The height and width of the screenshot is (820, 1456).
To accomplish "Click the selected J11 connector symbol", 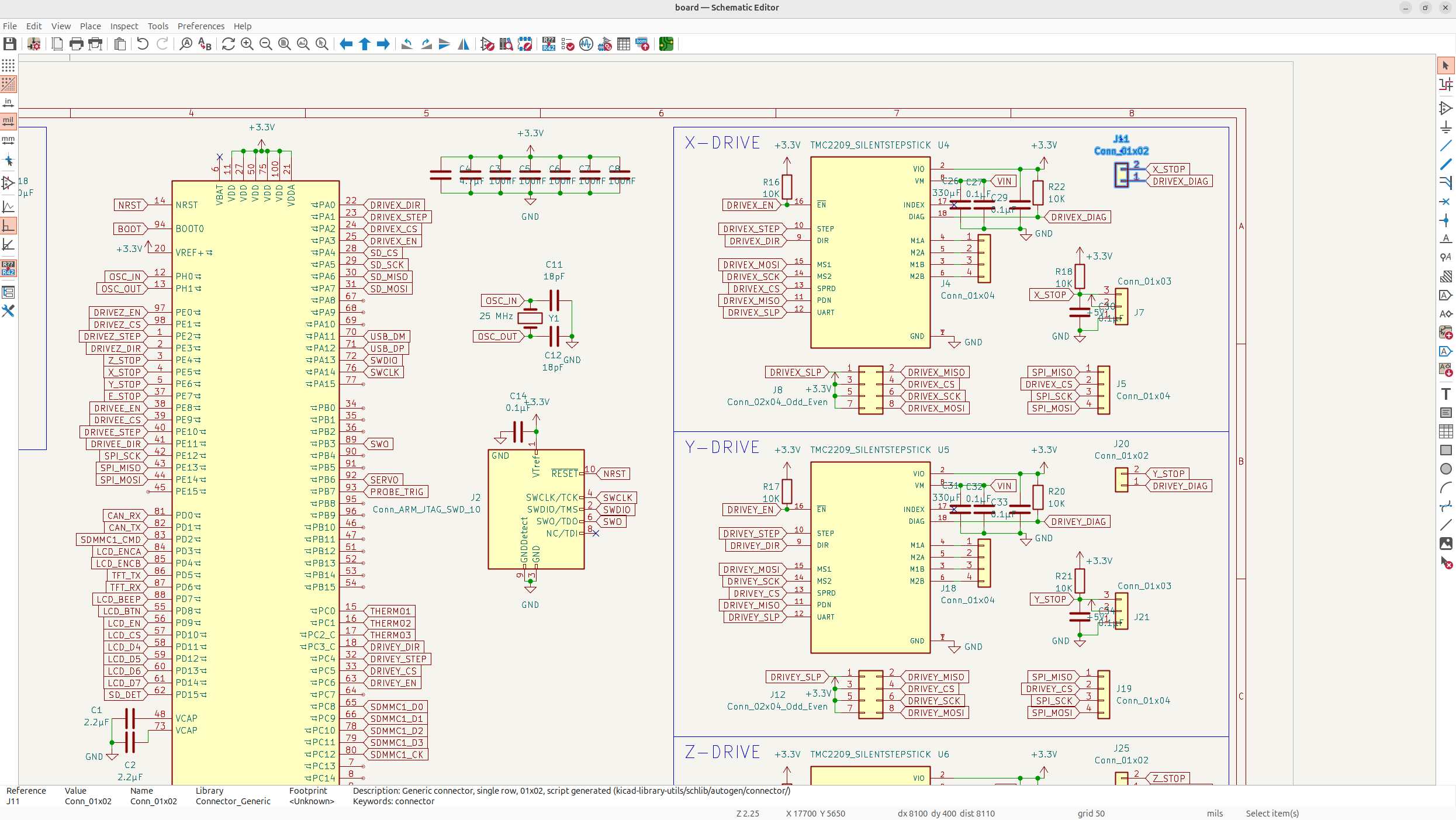I will click(1122, 175).
